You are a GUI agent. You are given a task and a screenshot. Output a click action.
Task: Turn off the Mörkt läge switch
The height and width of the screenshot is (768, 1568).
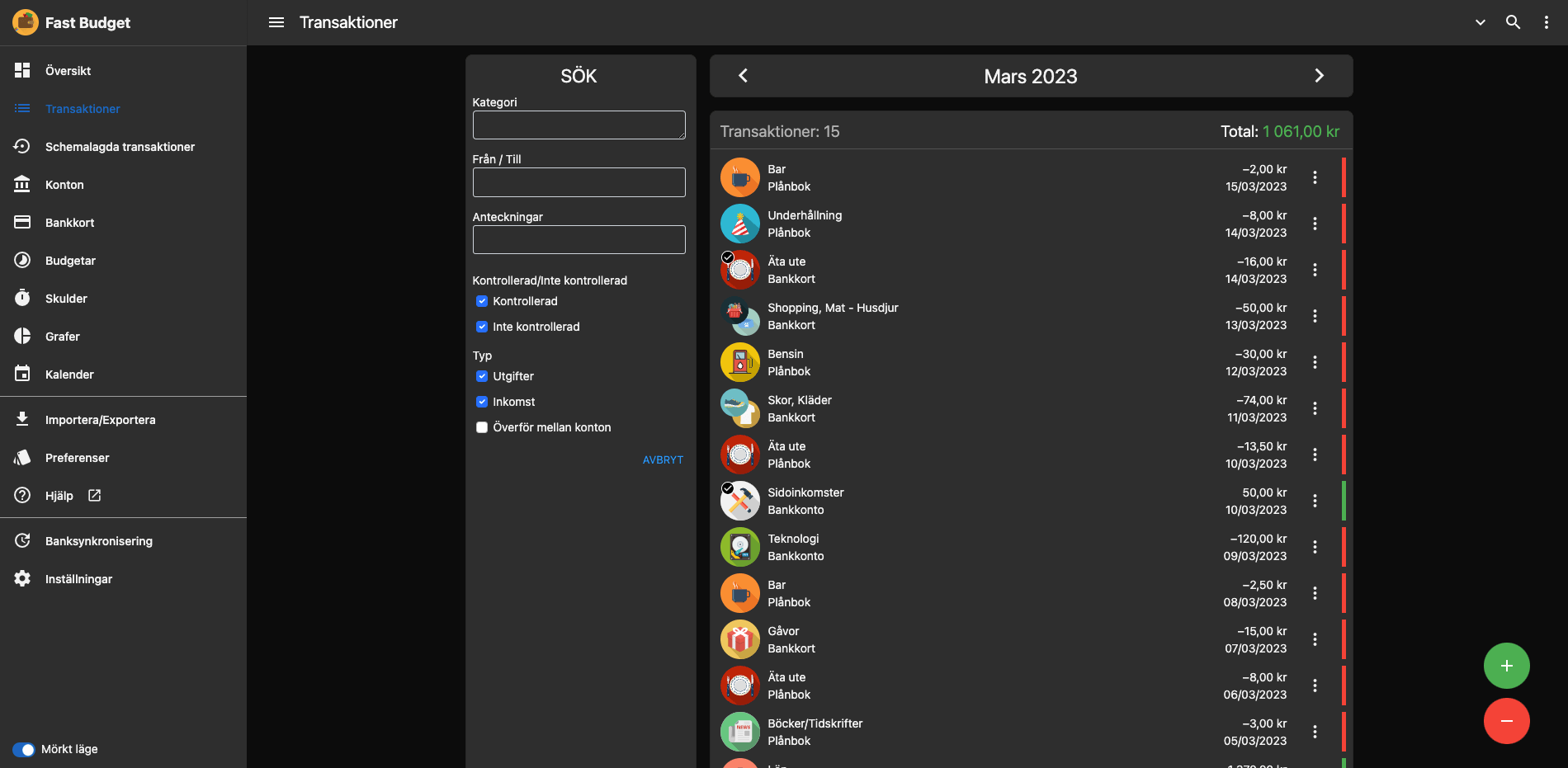(x=24, y=749)
